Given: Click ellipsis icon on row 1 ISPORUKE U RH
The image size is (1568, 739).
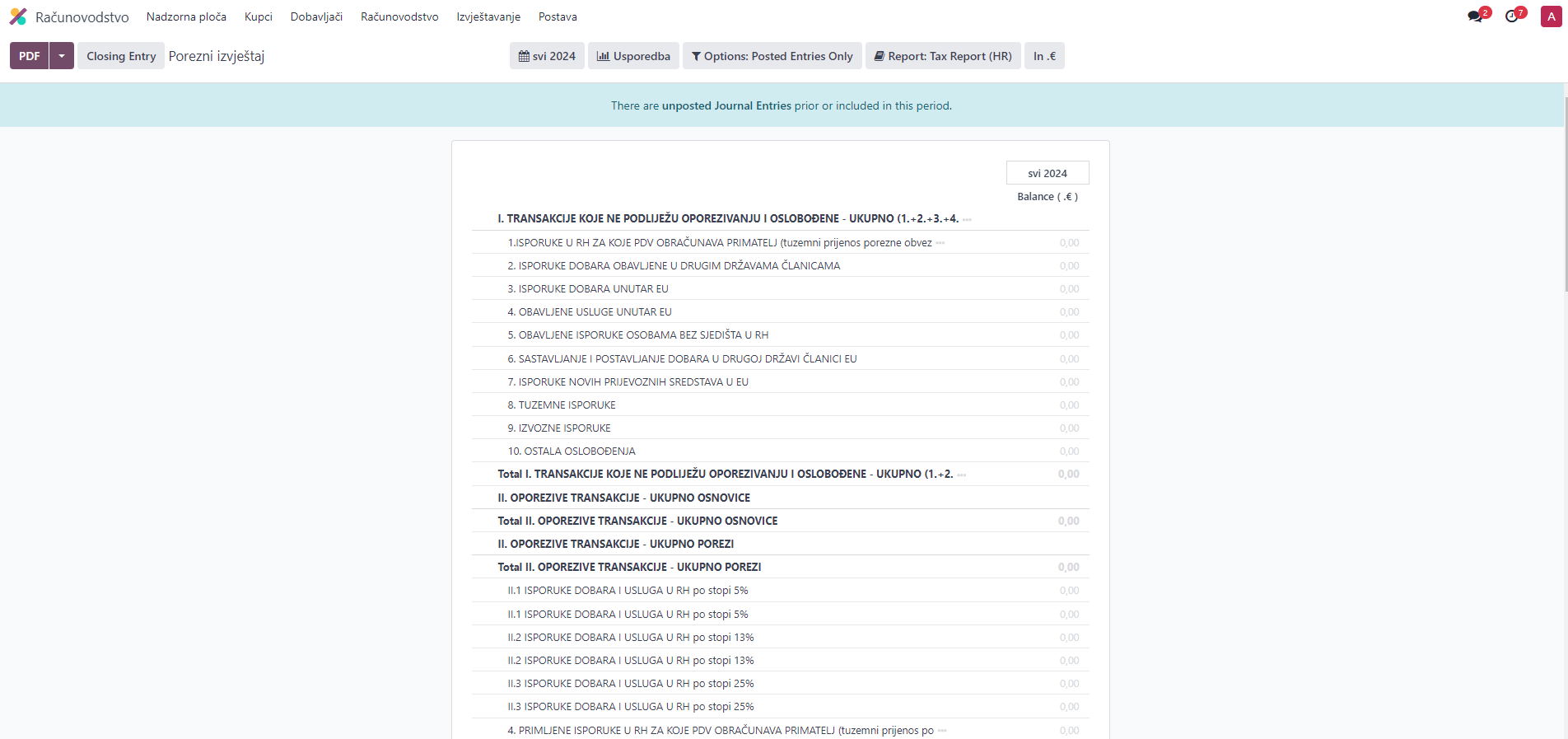Looking at the screenshot, I should tap(940, 243).
